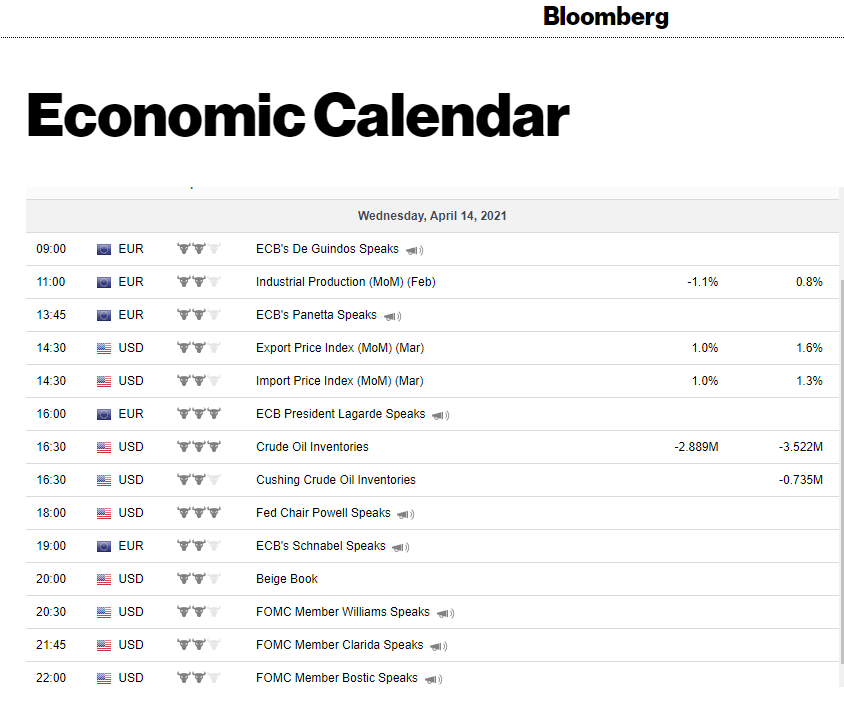This screenshot has width=844, height=701.
Task: Select the Beige Book event
Action: [x=287, y=579]
